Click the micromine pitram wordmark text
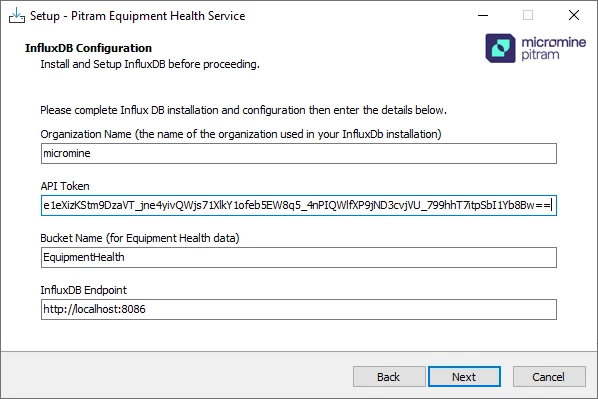The image size is (598, 399). [x=553, y=48]
